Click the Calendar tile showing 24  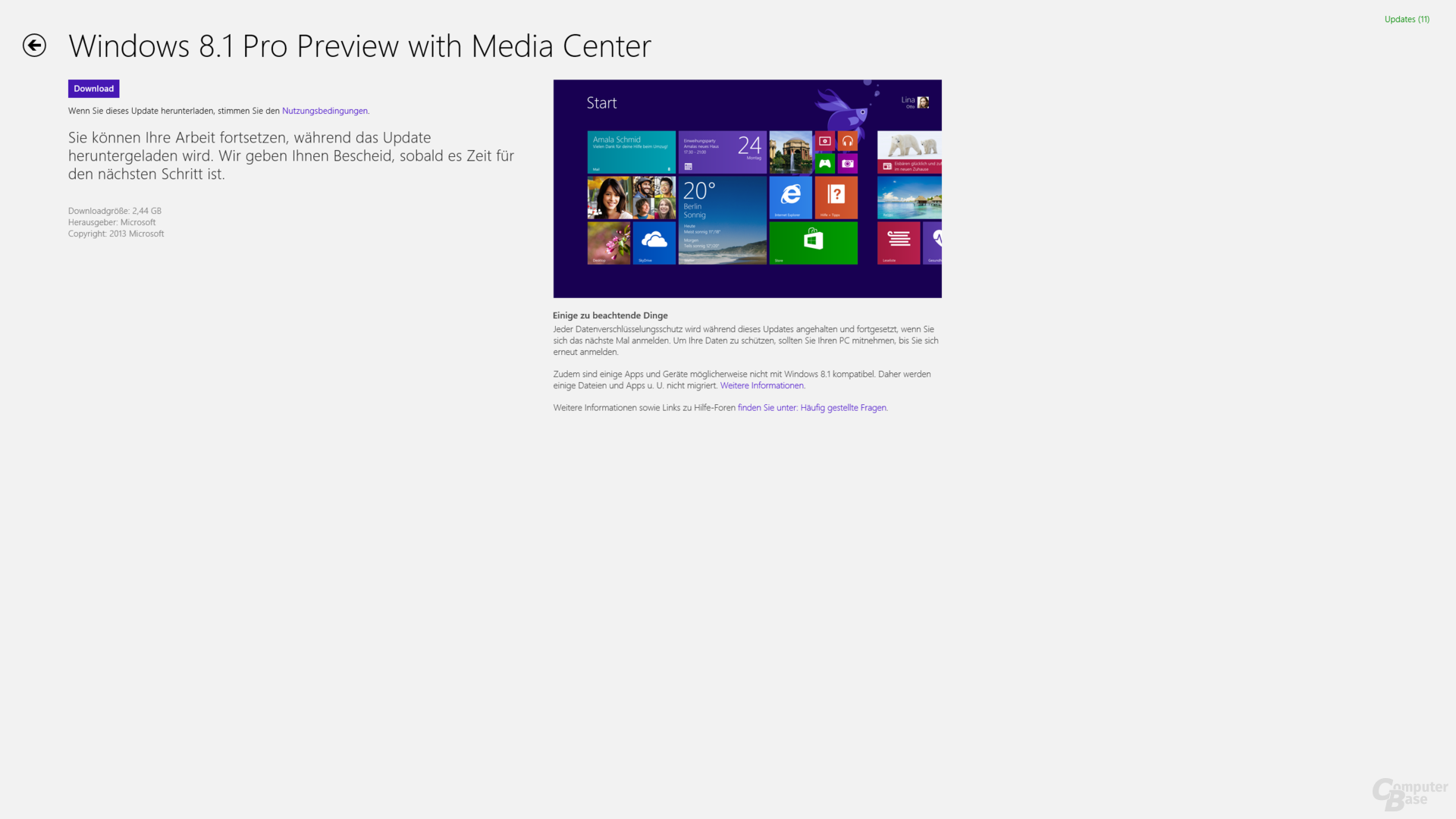(721, 152)
